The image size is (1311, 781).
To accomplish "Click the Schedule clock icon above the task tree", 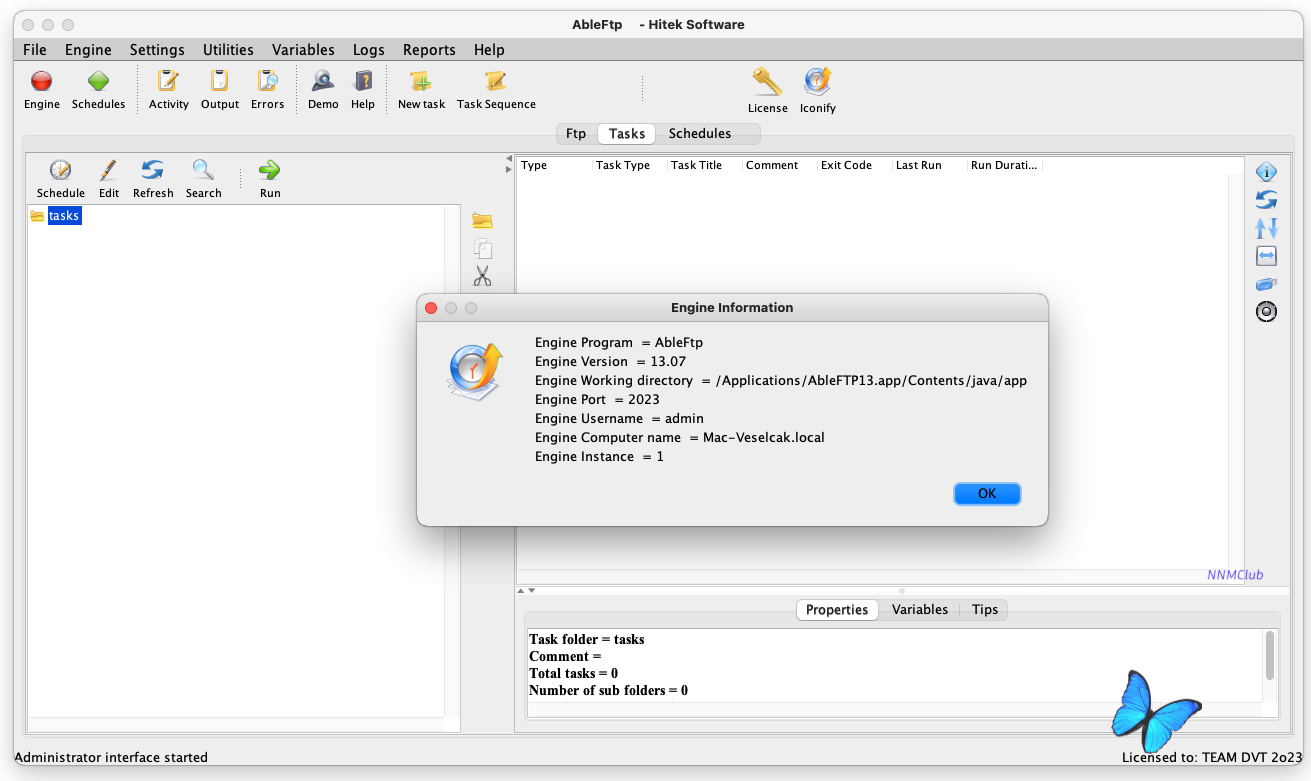I will (60, 171).
